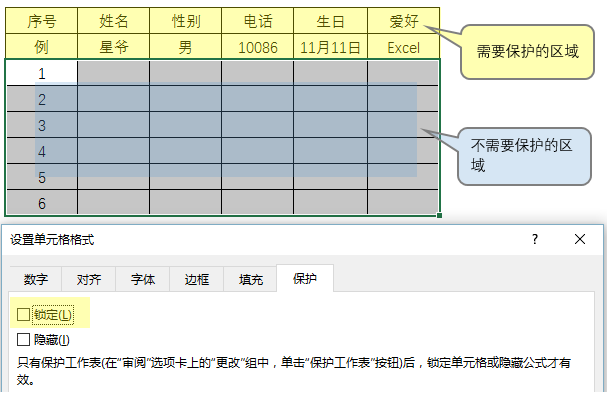
Task: Select the 姓名 header cell
Action: (113, 21)
